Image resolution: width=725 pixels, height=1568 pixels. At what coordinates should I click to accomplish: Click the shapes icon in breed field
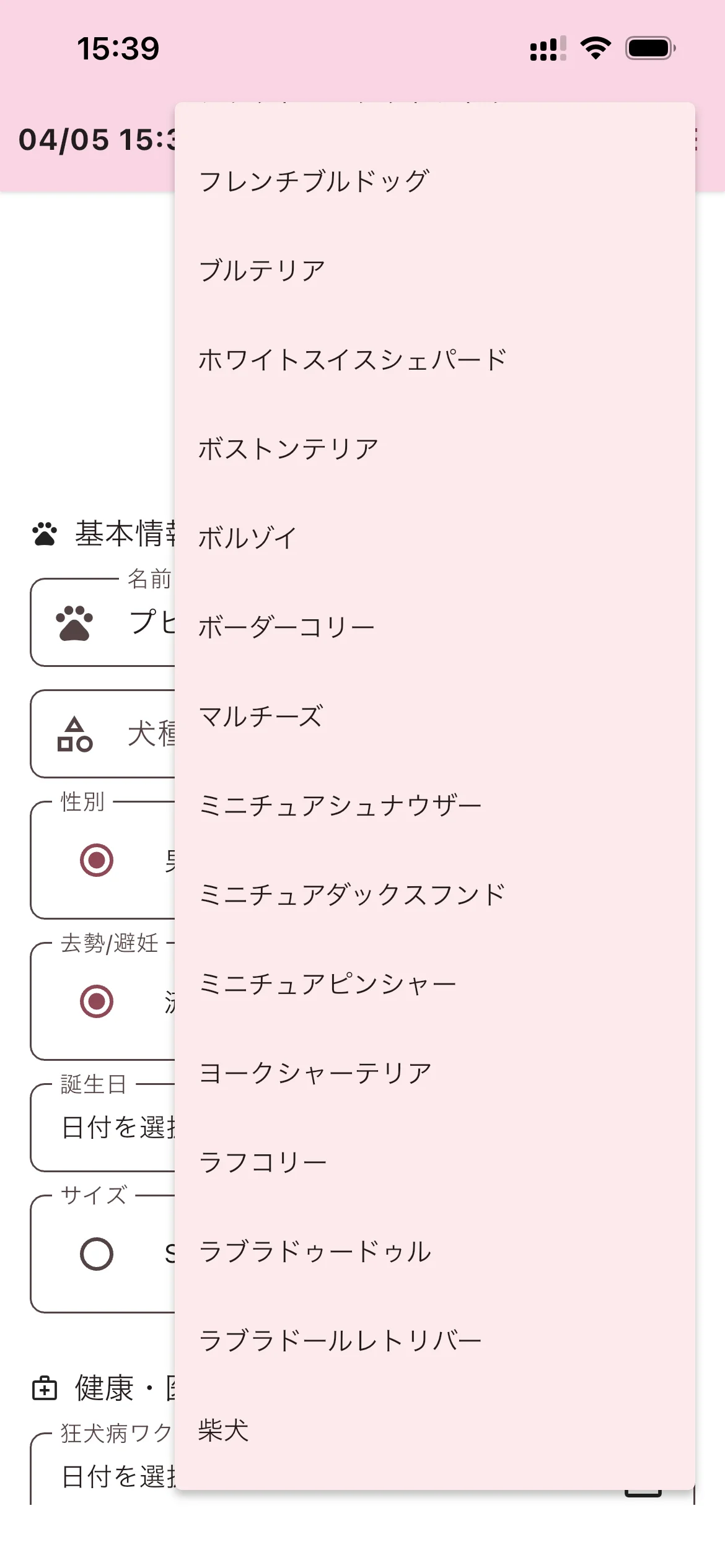[x=74, y=734]
